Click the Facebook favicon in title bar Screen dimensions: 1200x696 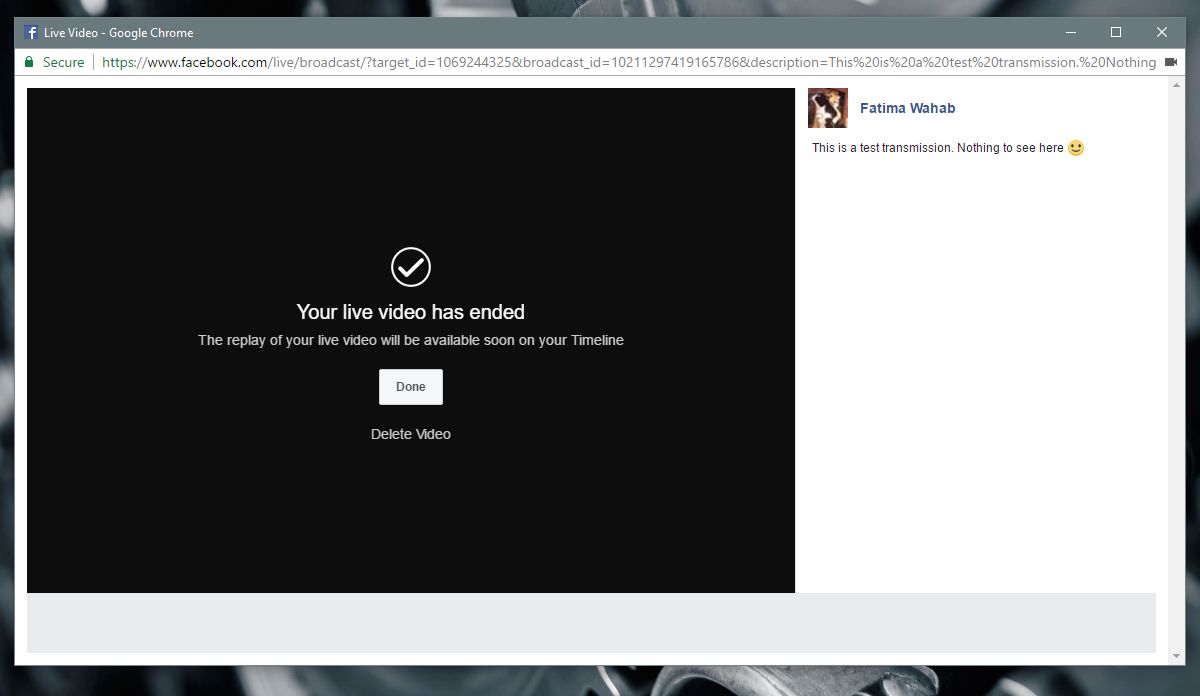31,32
